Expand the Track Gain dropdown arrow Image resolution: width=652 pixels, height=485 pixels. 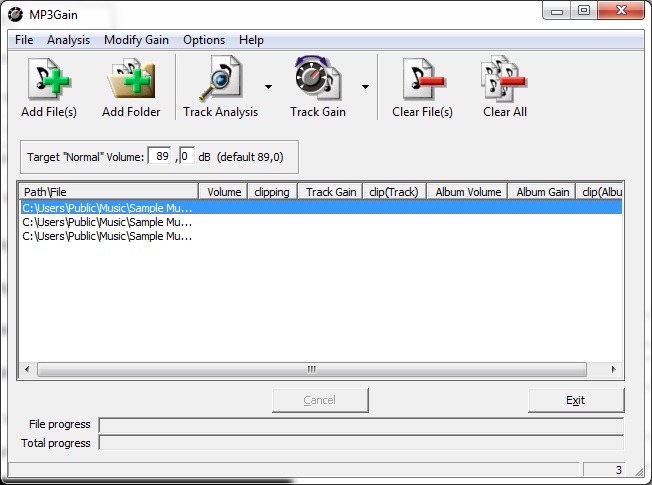coord(366,87)
